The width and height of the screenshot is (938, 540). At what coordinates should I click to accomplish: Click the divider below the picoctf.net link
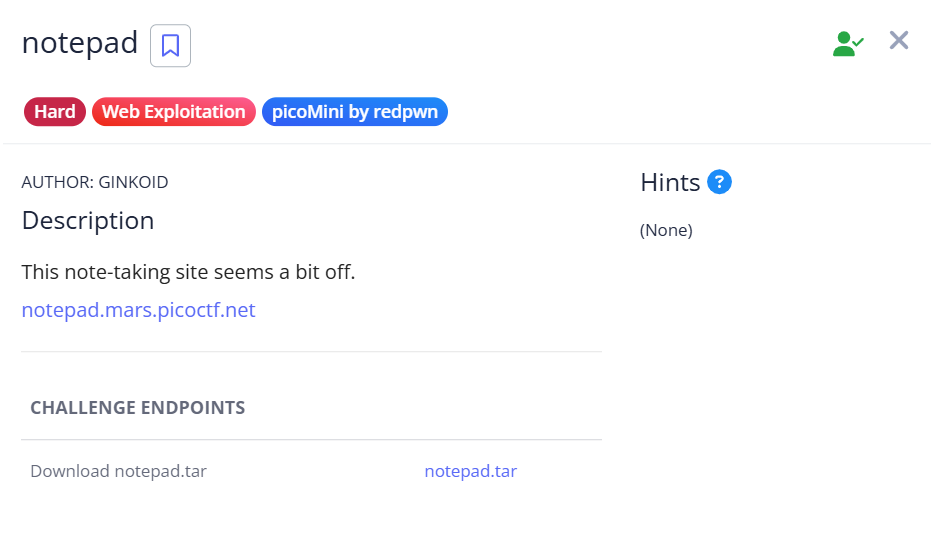[x=311, y=352]
